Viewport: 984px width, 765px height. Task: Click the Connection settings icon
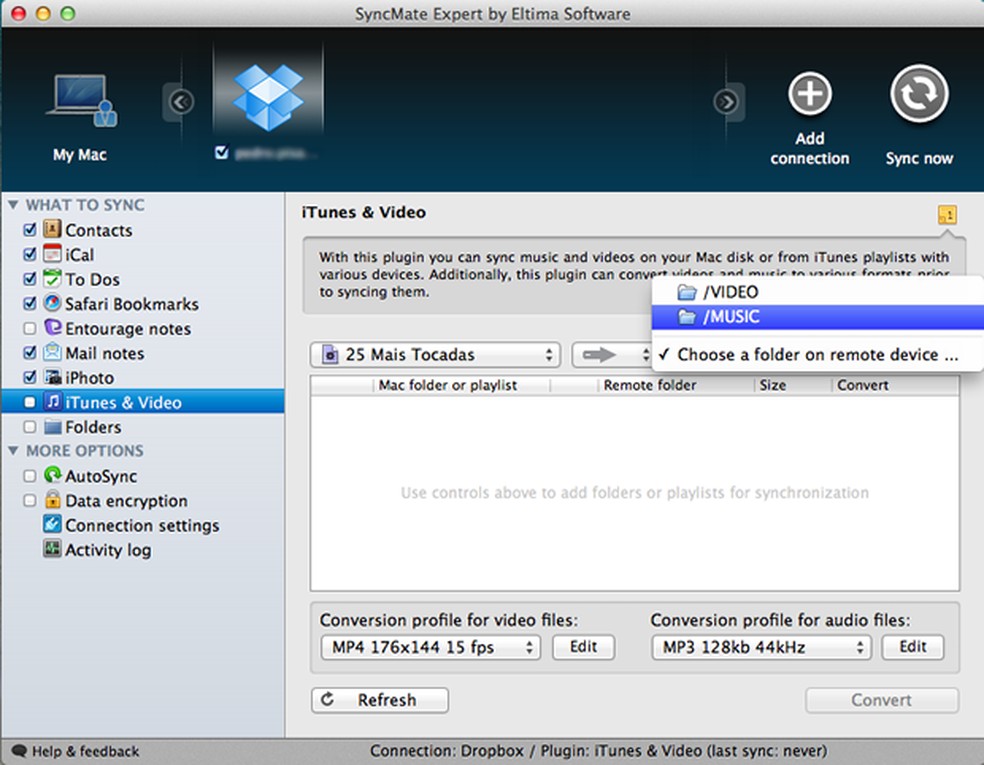tap(52, 524)
